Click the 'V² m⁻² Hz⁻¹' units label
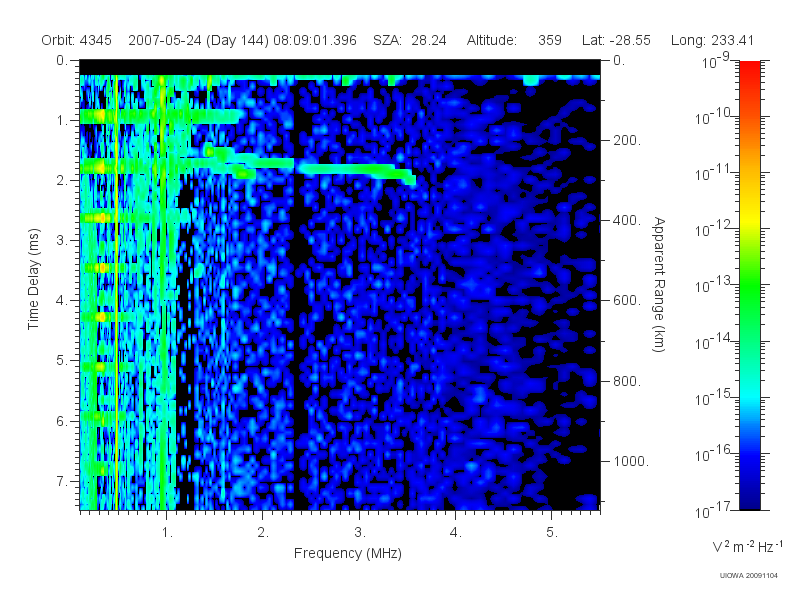 coord(747,546)
